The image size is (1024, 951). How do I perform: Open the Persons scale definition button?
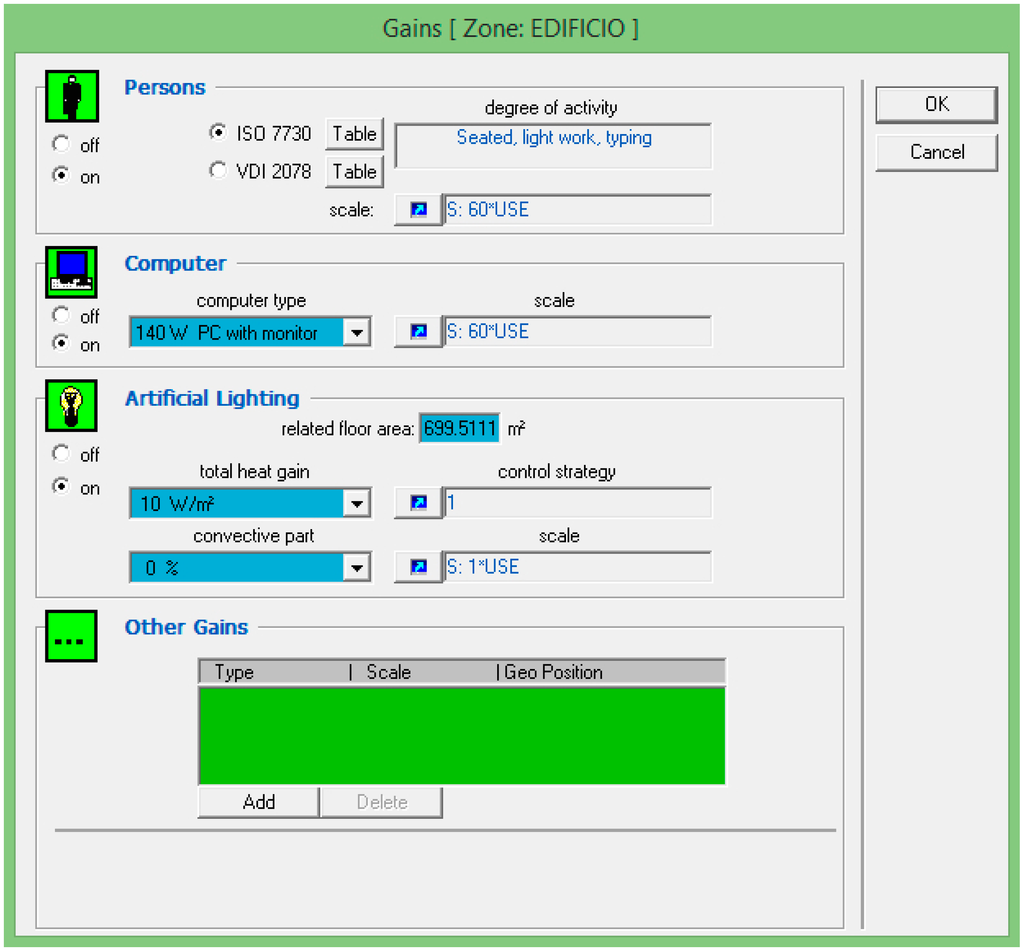tap(418, 210)
